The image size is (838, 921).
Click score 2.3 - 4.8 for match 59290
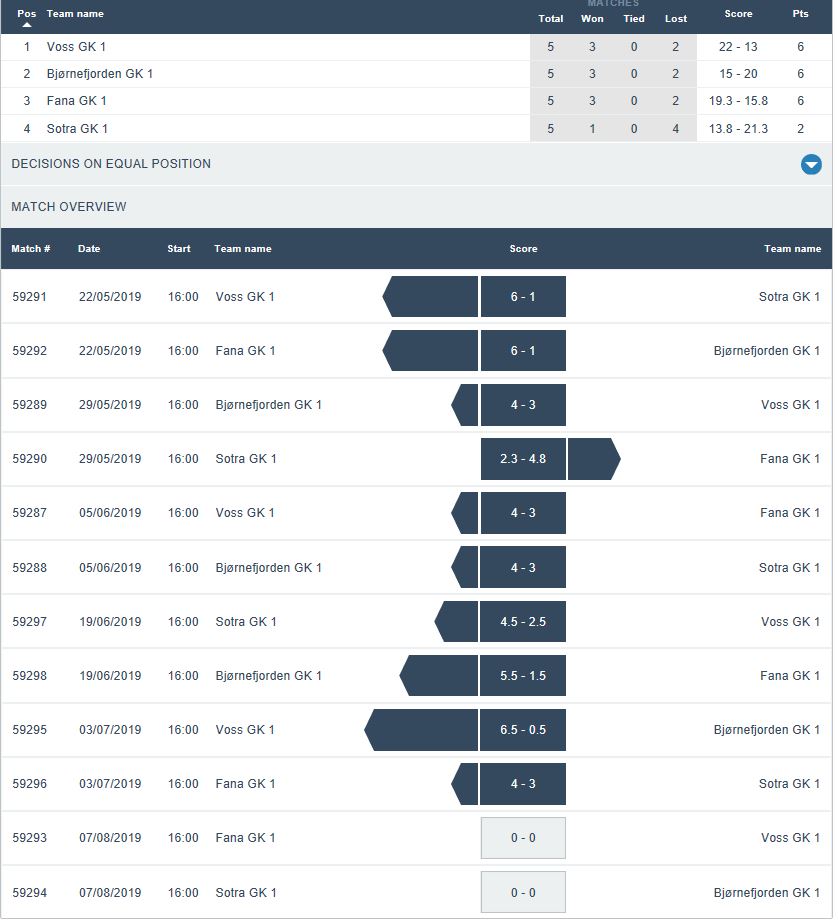tap(523, 459)
